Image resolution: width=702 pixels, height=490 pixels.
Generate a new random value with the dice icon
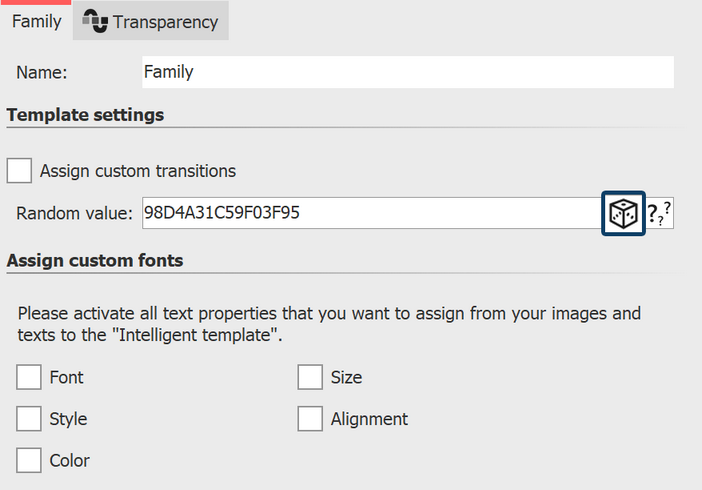(x=623, y=213)
